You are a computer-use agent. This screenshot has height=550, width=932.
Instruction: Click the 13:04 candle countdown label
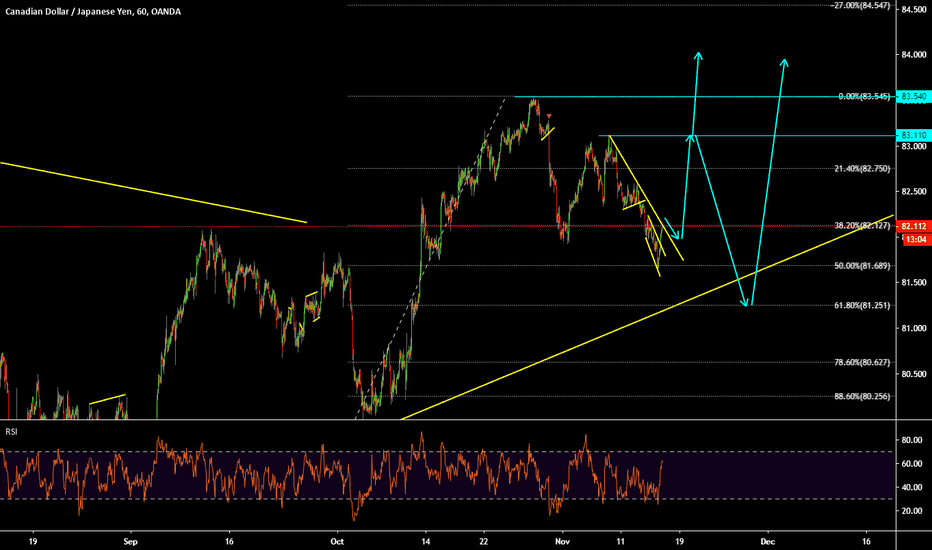[x=917, y=240]
